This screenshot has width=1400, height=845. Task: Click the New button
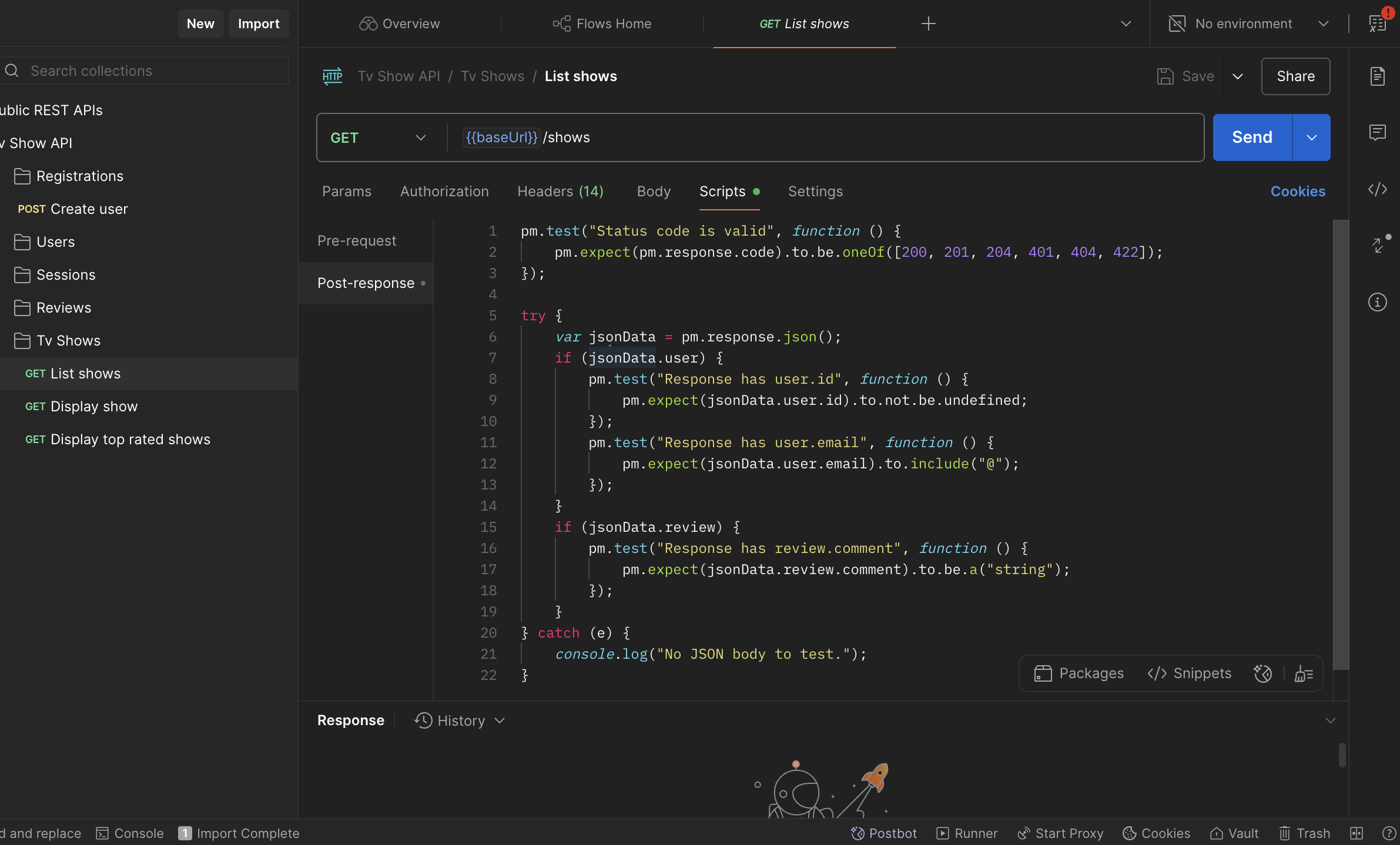[200, 24]
